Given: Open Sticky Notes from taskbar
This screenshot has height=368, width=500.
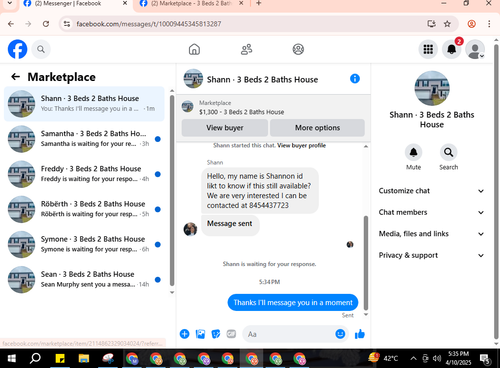Looking at the screenshot, I should click(x=60, y=359).
